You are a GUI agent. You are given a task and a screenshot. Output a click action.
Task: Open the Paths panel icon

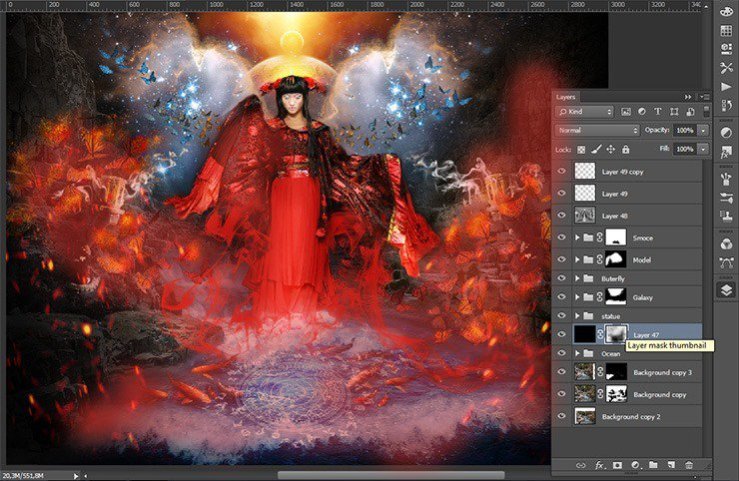(x=726, y=262)
